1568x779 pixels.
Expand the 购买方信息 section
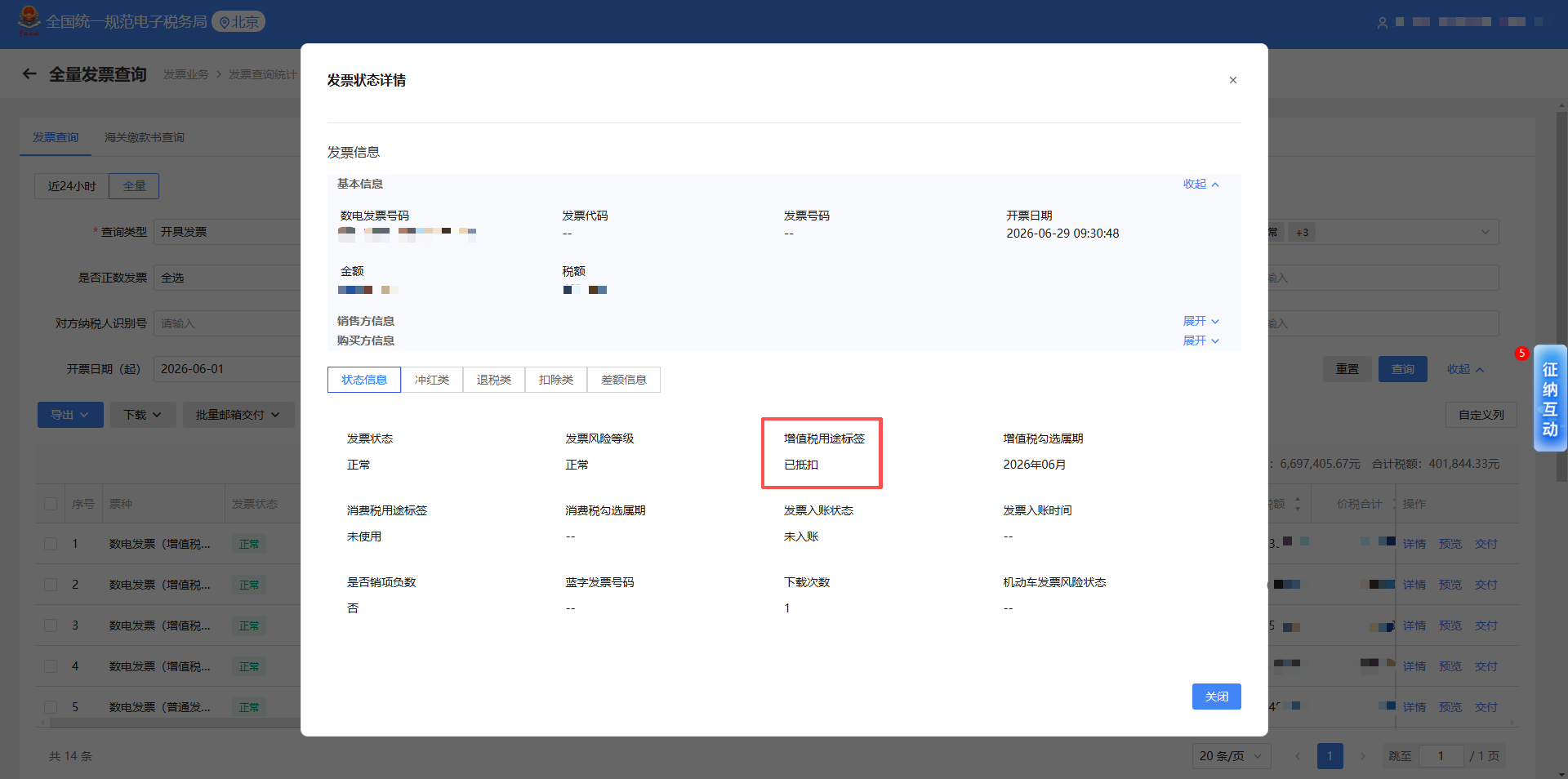[x=1200, y=341]
